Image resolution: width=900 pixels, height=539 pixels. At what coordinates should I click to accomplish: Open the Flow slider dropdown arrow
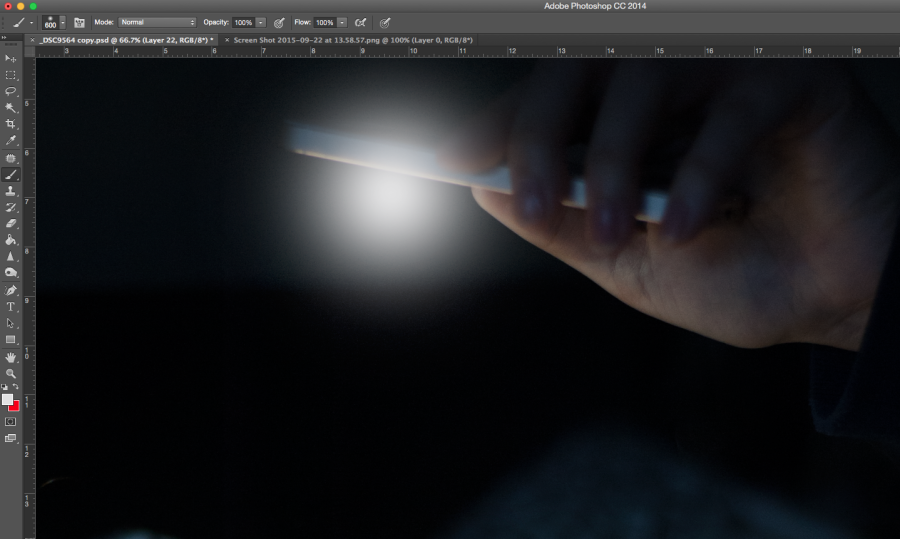342,22
